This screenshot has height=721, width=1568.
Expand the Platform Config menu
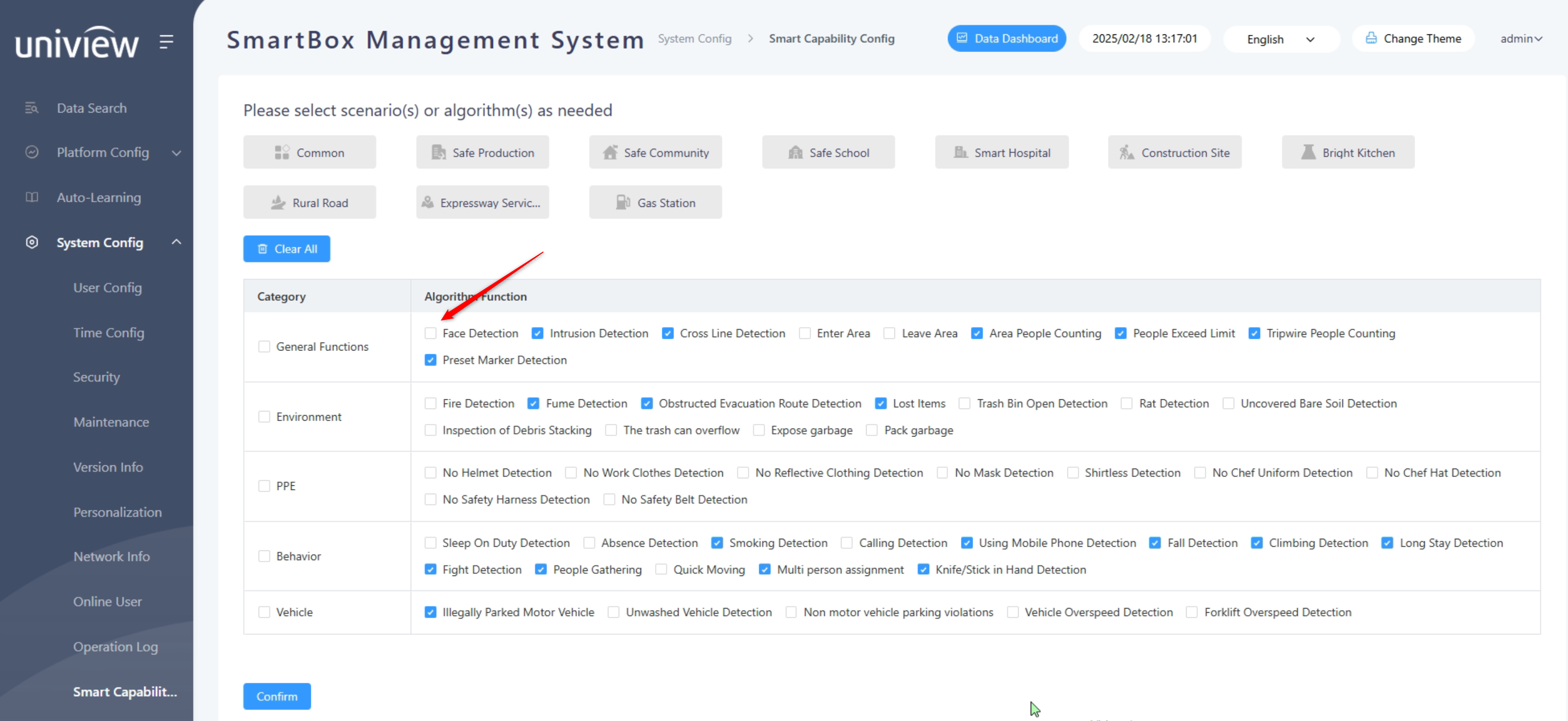[102, 152]
